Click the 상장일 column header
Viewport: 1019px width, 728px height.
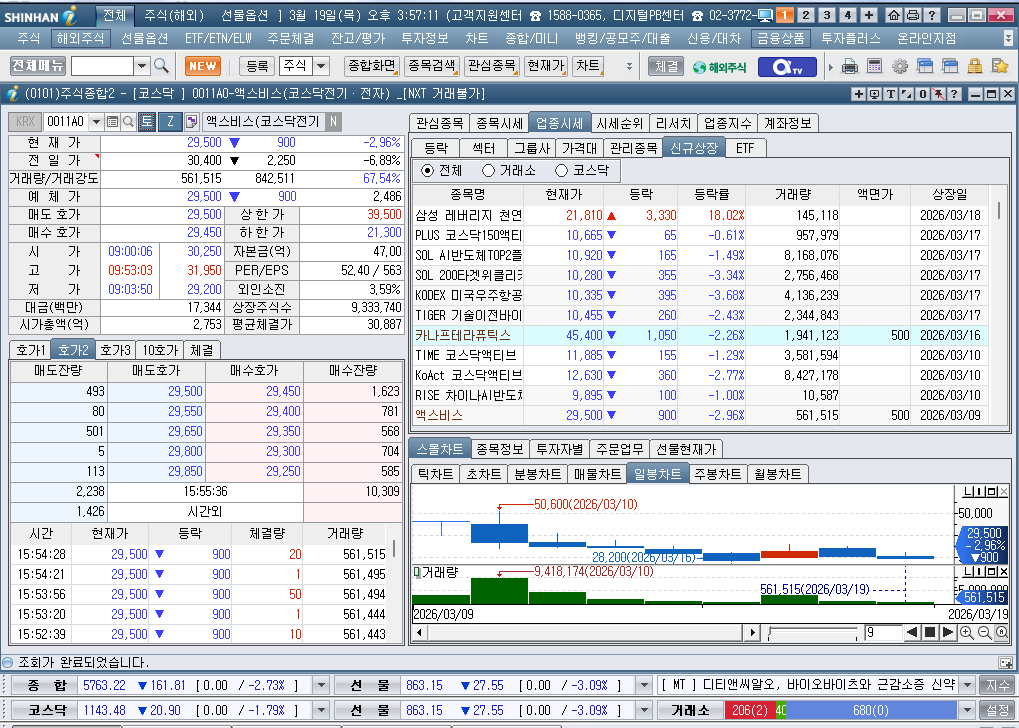pos(949,194)
